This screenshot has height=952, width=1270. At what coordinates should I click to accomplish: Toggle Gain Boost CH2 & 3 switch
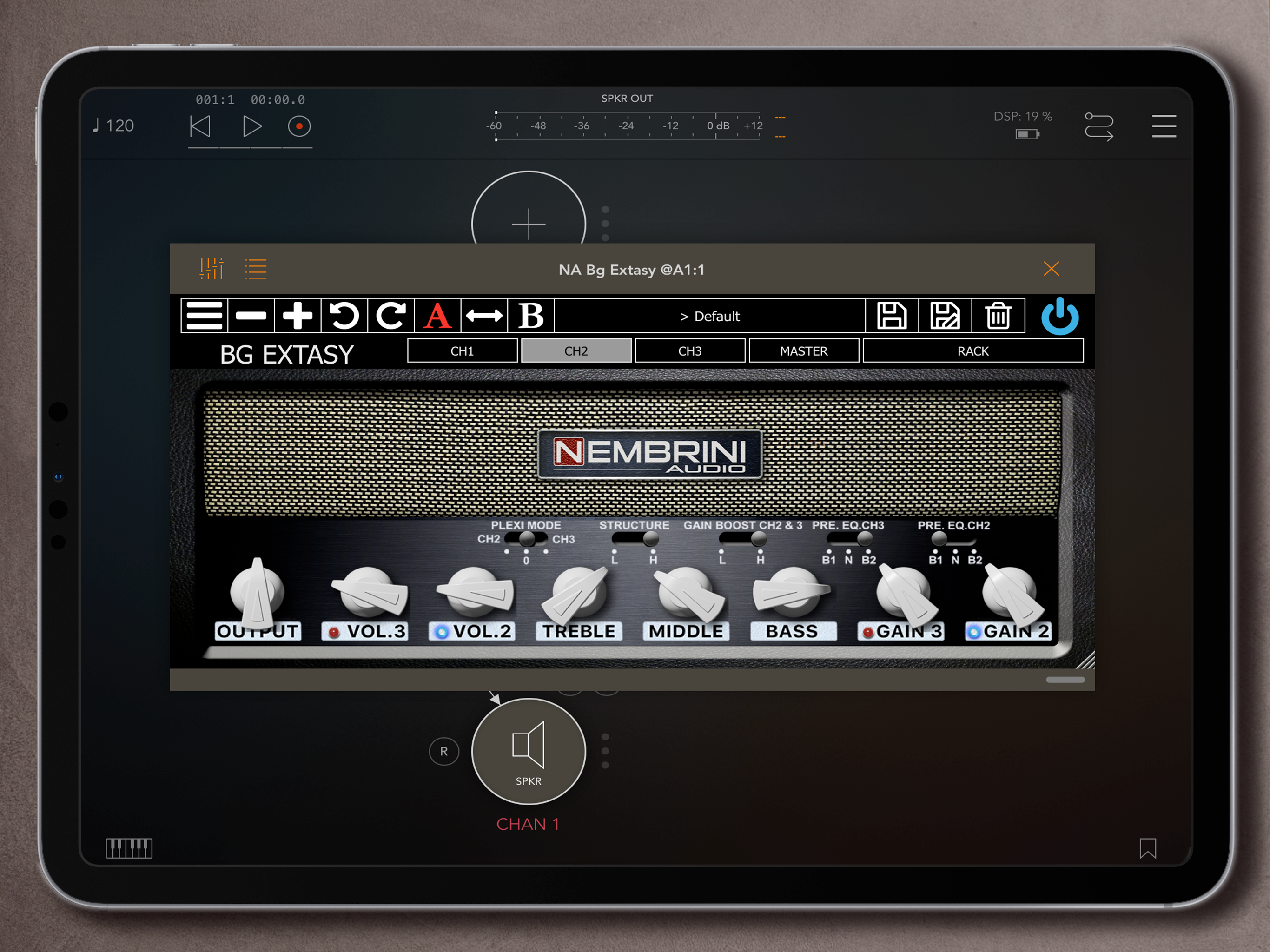pos(742,539)
